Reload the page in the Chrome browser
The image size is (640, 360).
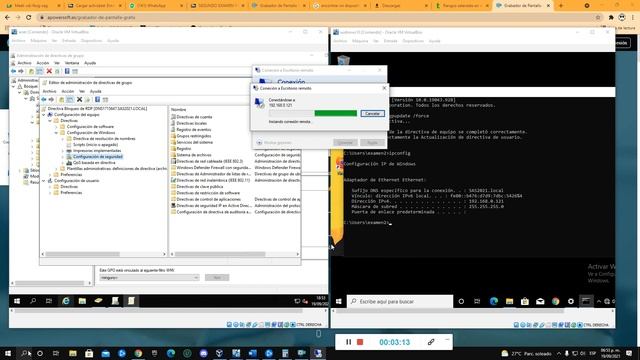point(29,18)
